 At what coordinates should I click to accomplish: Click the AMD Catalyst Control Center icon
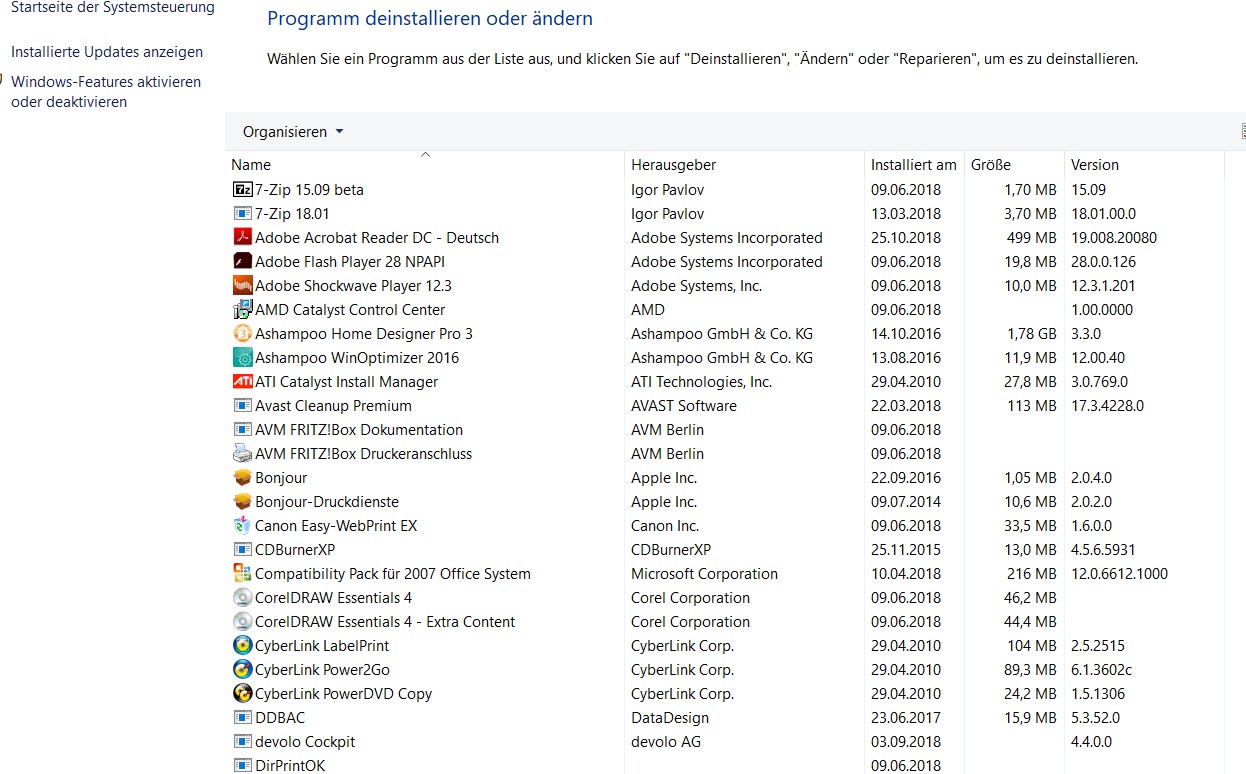[x=242, y=309]
